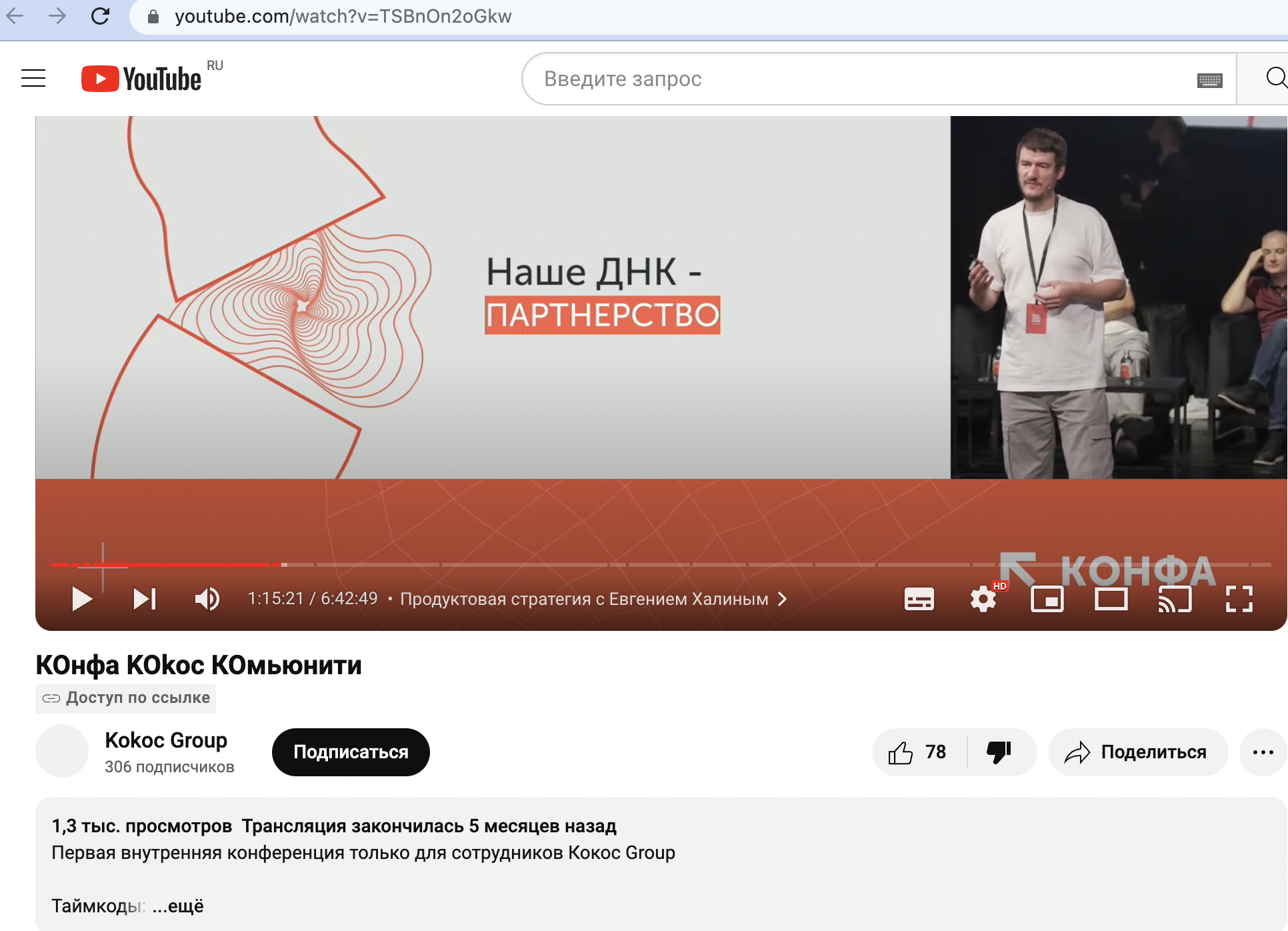Viewport: 1288px width, 931px height.
Task: Expand chapter list via chapter title chevron
Action: point(783,599)
